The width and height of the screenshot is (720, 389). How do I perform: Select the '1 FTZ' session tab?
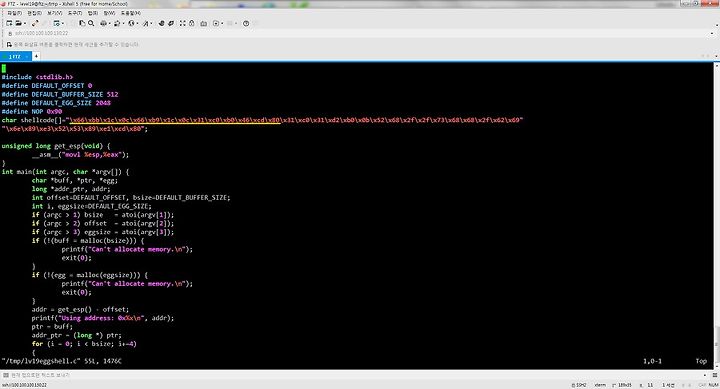(x=15, y=56)
